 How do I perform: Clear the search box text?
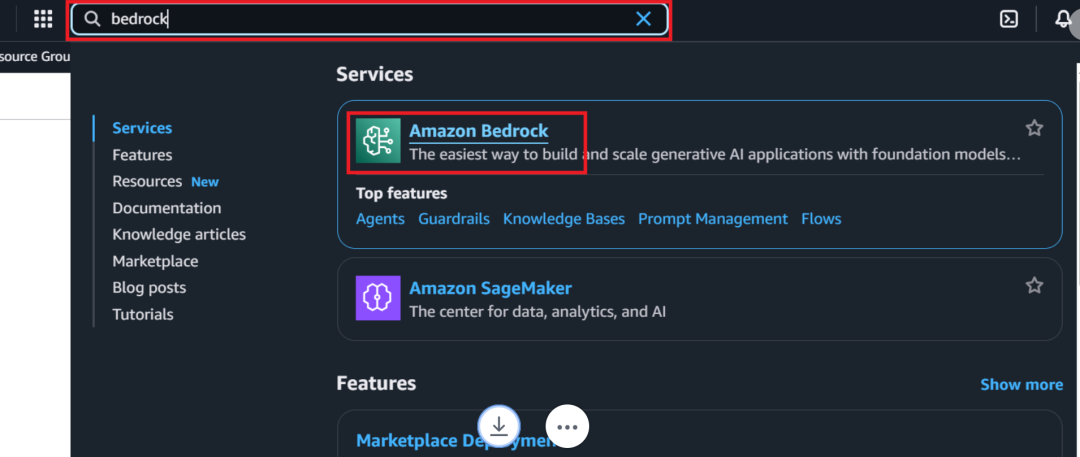(644, 19)
